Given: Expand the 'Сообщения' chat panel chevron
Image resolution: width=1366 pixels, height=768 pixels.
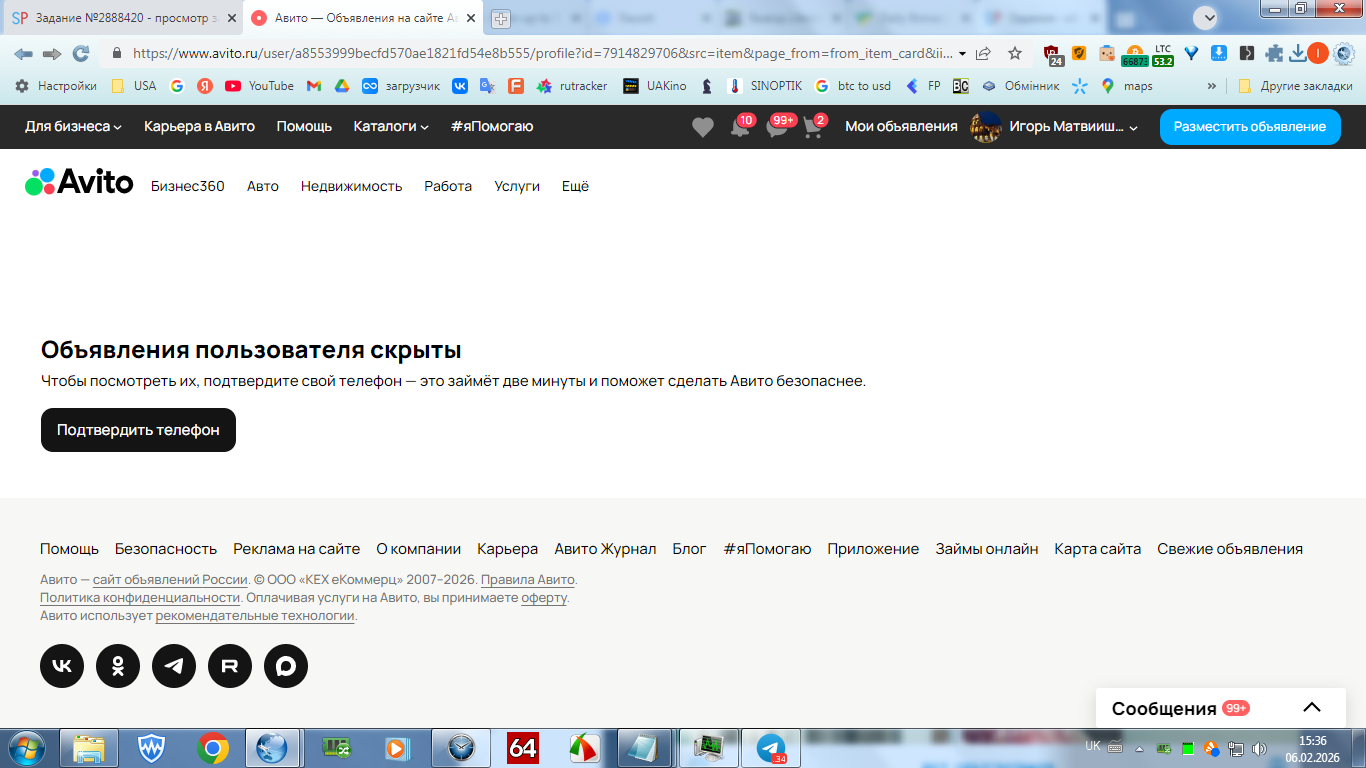Looking at the screenshot, I should [1312, 708].
